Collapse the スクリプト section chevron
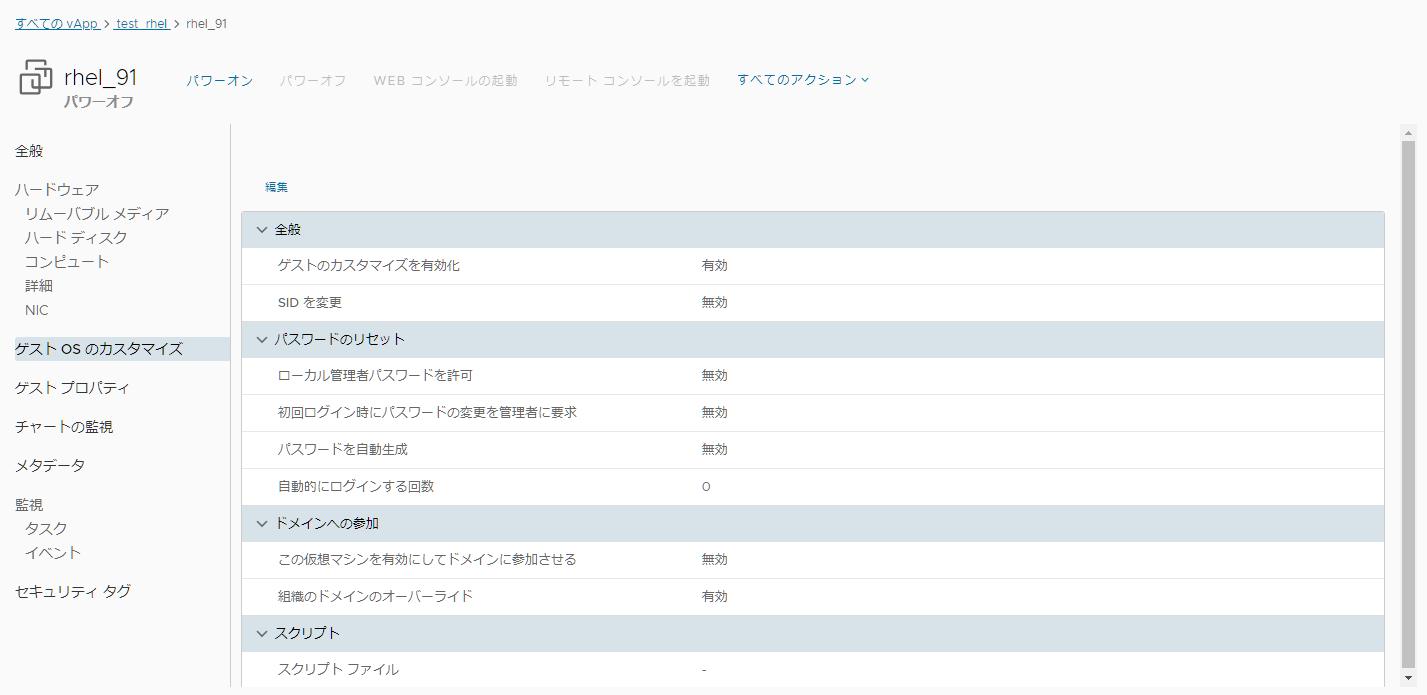The image size is (1427, 695). point(262,634)
